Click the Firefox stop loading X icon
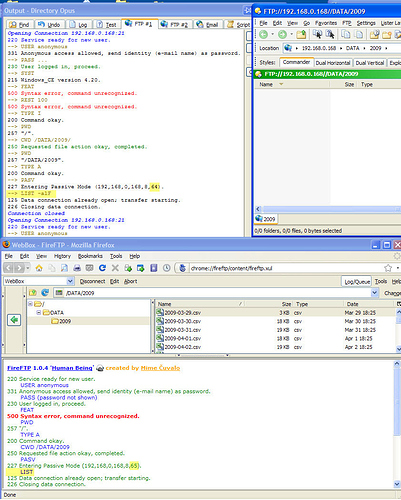 115,268
